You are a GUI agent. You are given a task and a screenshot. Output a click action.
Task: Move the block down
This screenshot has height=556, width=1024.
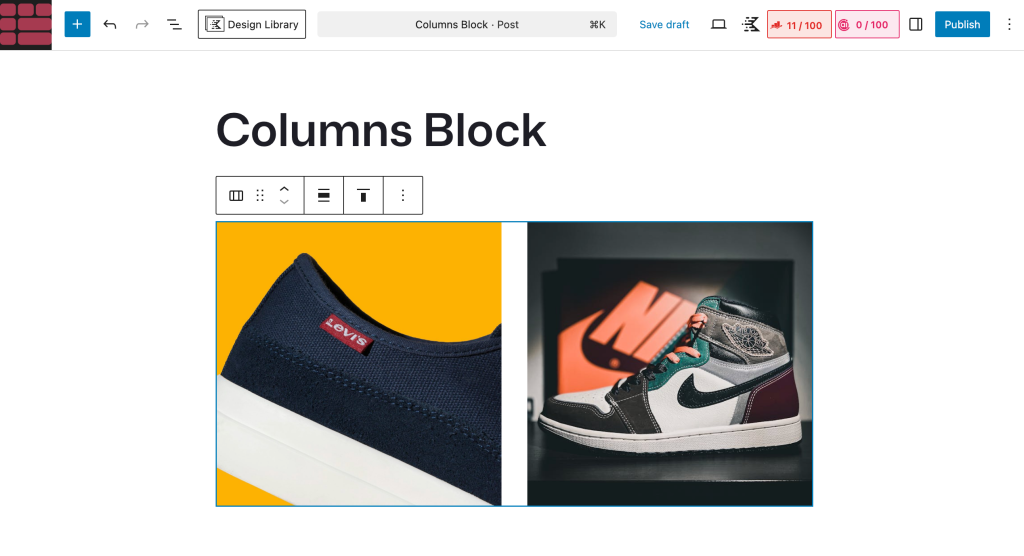click(x=284, y=203)
